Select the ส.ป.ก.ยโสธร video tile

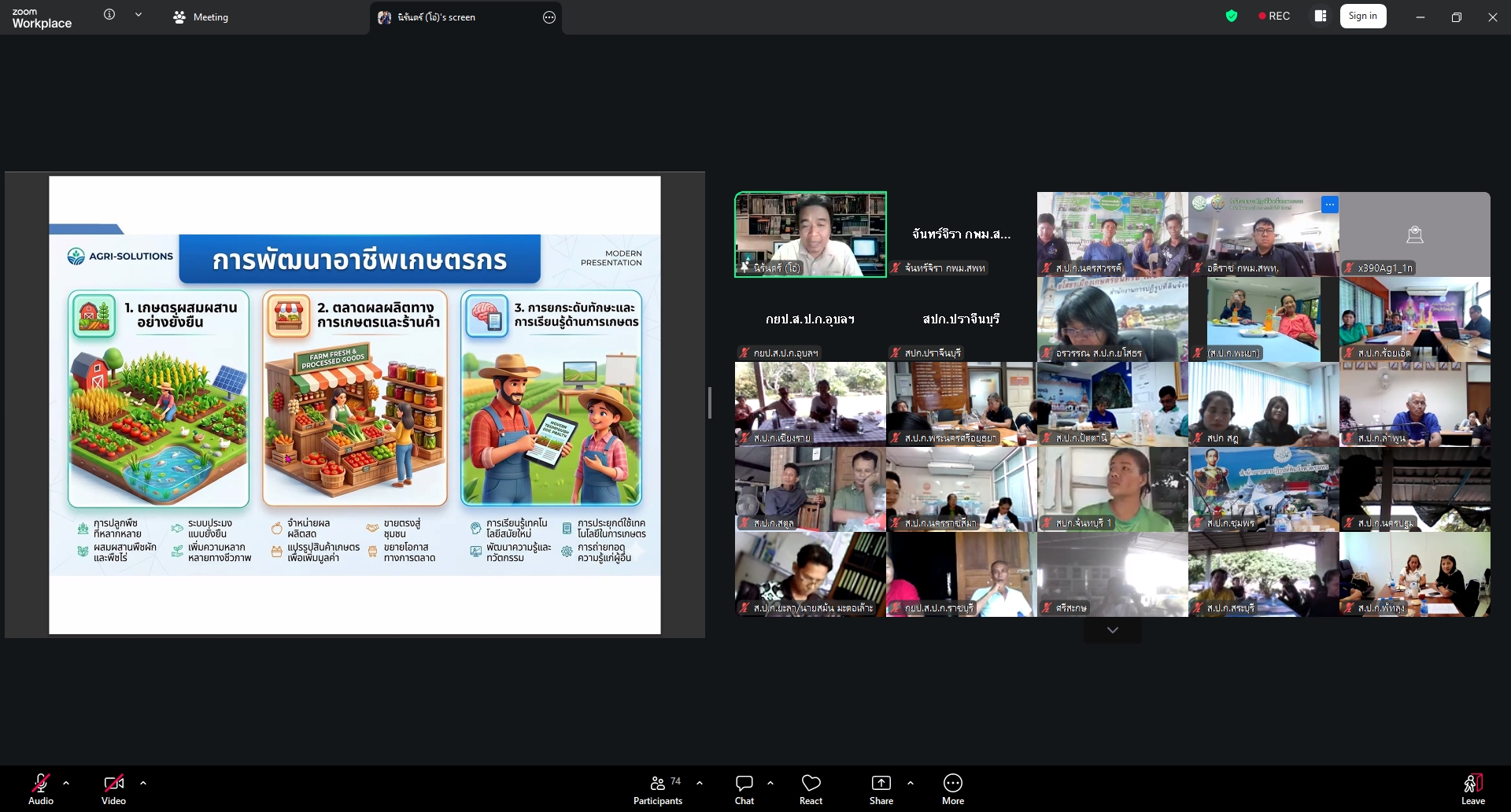[1113, 319]
